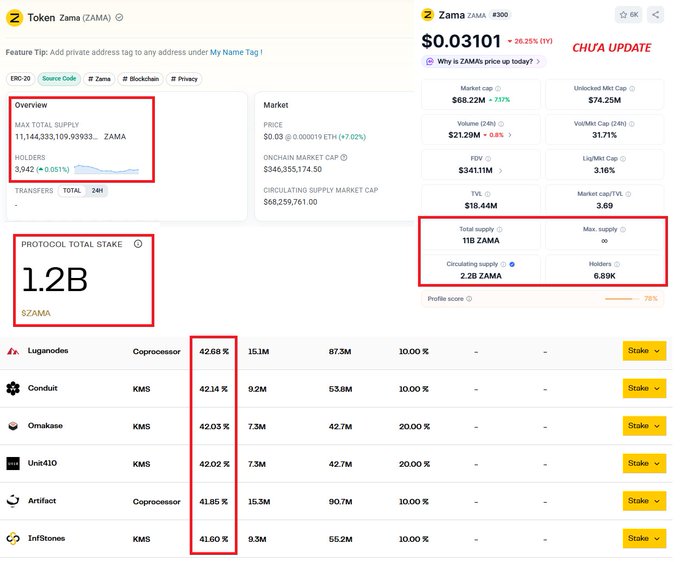Click the Market cap info icon
Image resolution: width=680 pixels, height=562 pixels.
click(x=498, y=88)
